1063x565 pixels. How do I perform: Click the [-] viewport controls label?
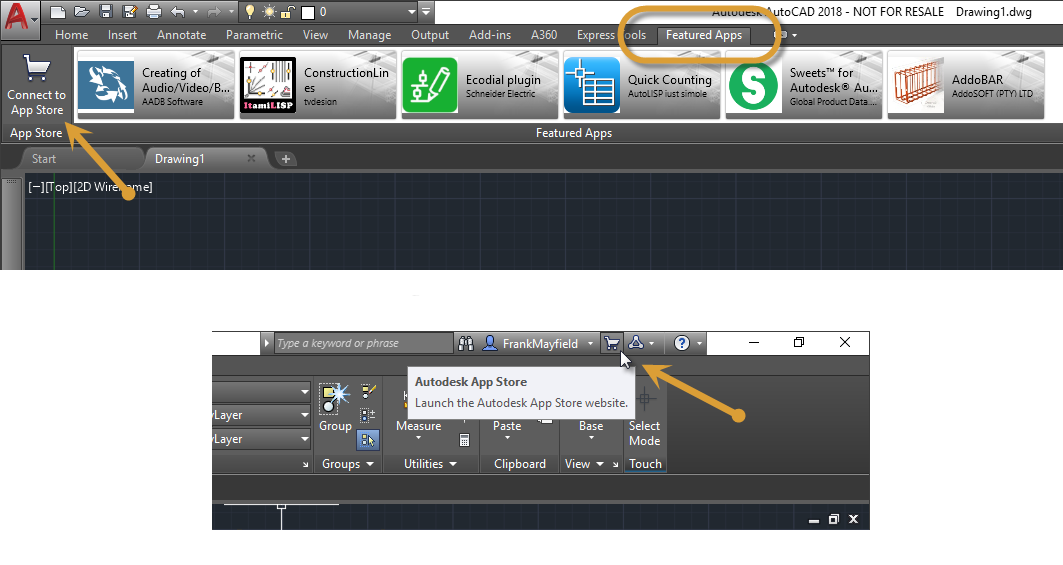coord(36,187)
